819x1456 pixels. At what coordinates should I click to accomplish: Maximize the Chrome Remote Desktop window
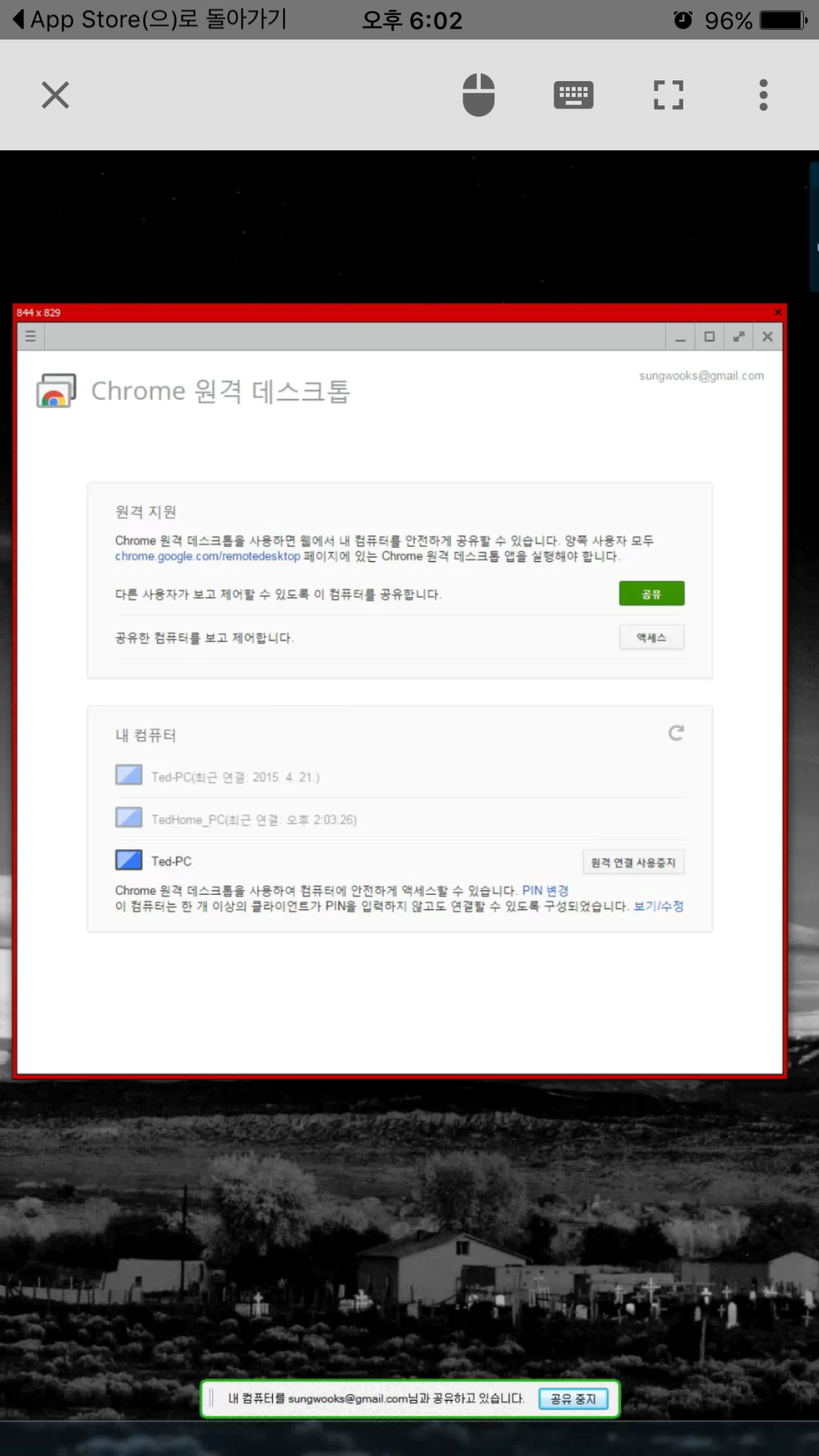coord(710,337)
